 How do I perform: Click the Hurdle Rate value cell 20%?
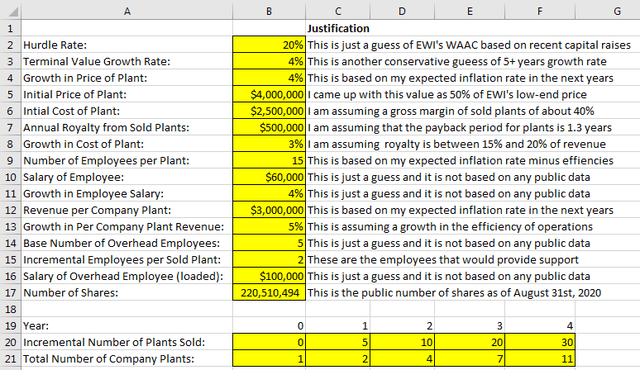269,44
